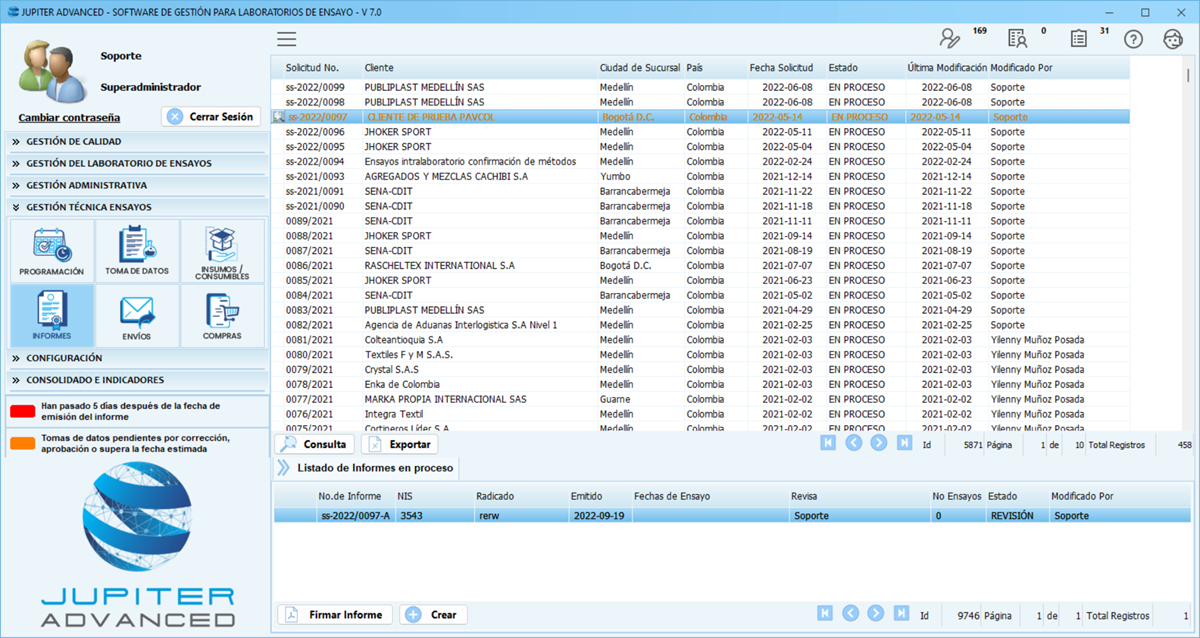Expand Gestión de Calidad section
1200x638 pixels.
point(74,142)
